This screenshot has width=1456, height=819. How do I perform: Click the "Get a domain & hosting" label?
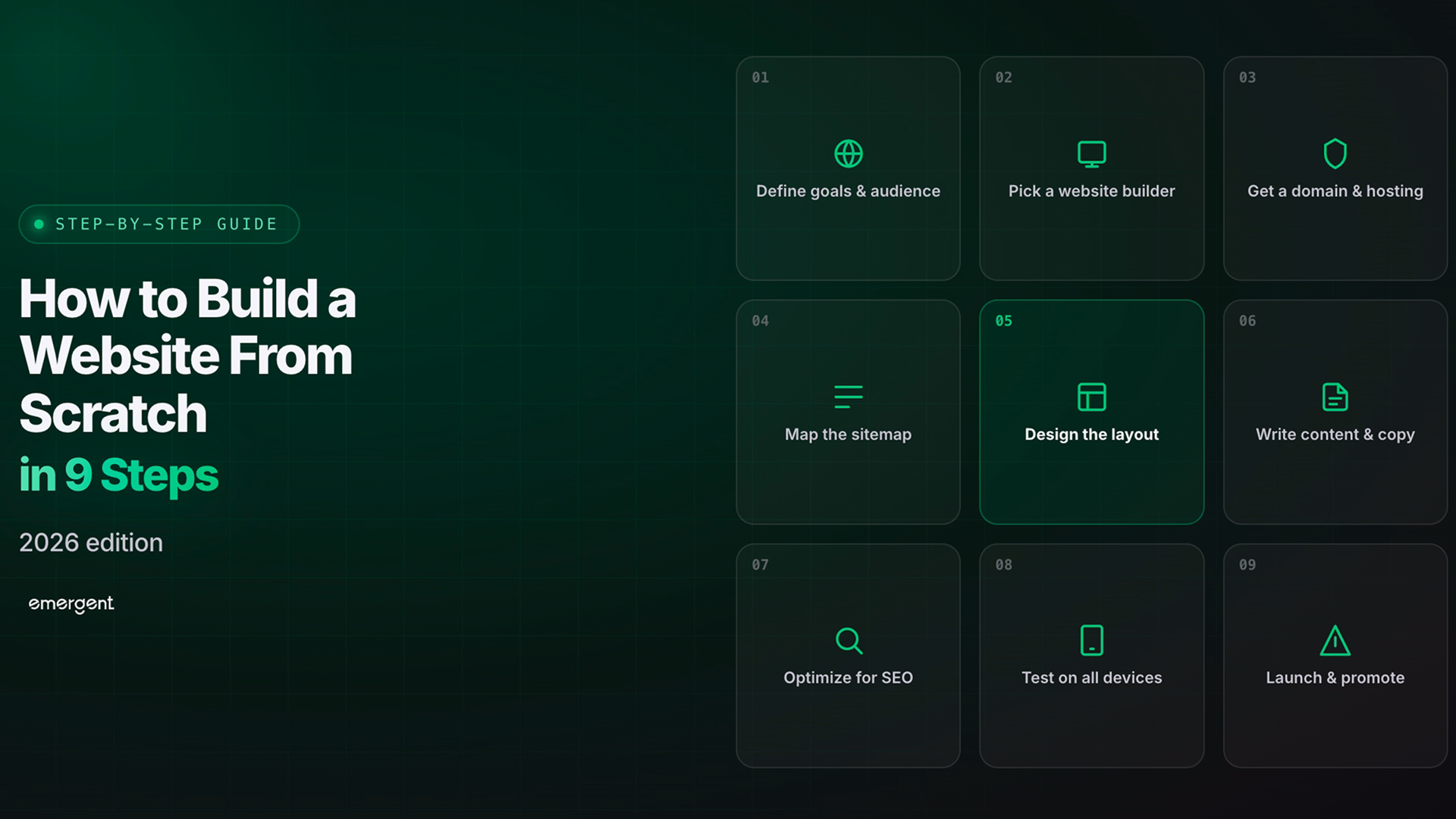1335,191
